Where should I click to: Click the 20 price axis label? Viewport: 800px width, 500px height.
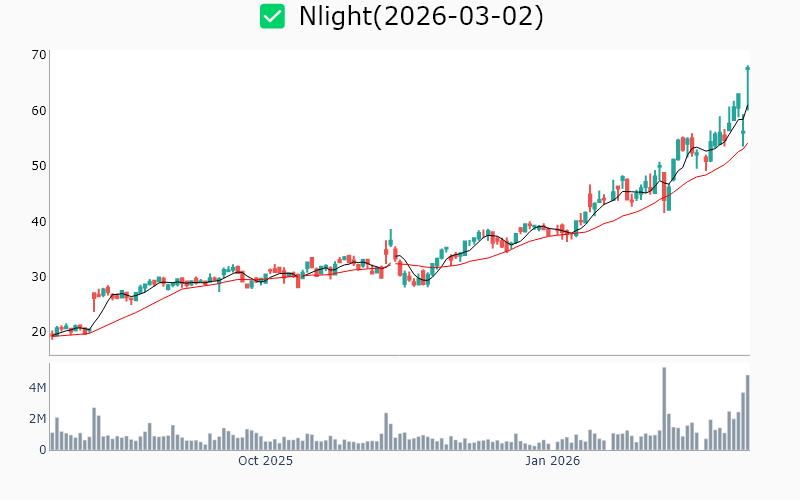39,332
